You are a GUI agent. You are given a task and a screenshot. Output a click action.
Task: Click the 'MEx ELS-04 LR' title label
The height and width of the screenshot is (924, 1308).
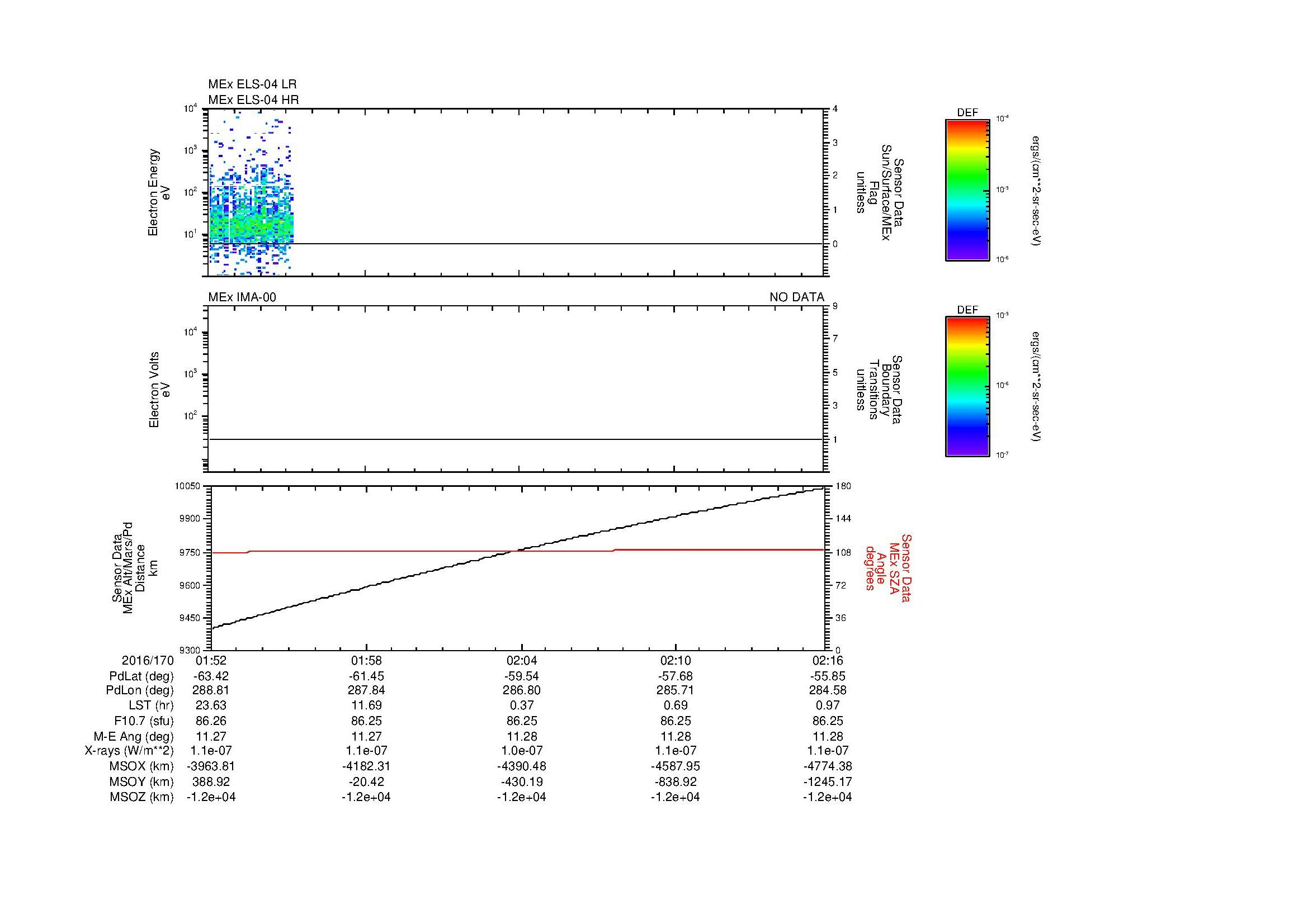pyautogui.click(x=252, y=84)
